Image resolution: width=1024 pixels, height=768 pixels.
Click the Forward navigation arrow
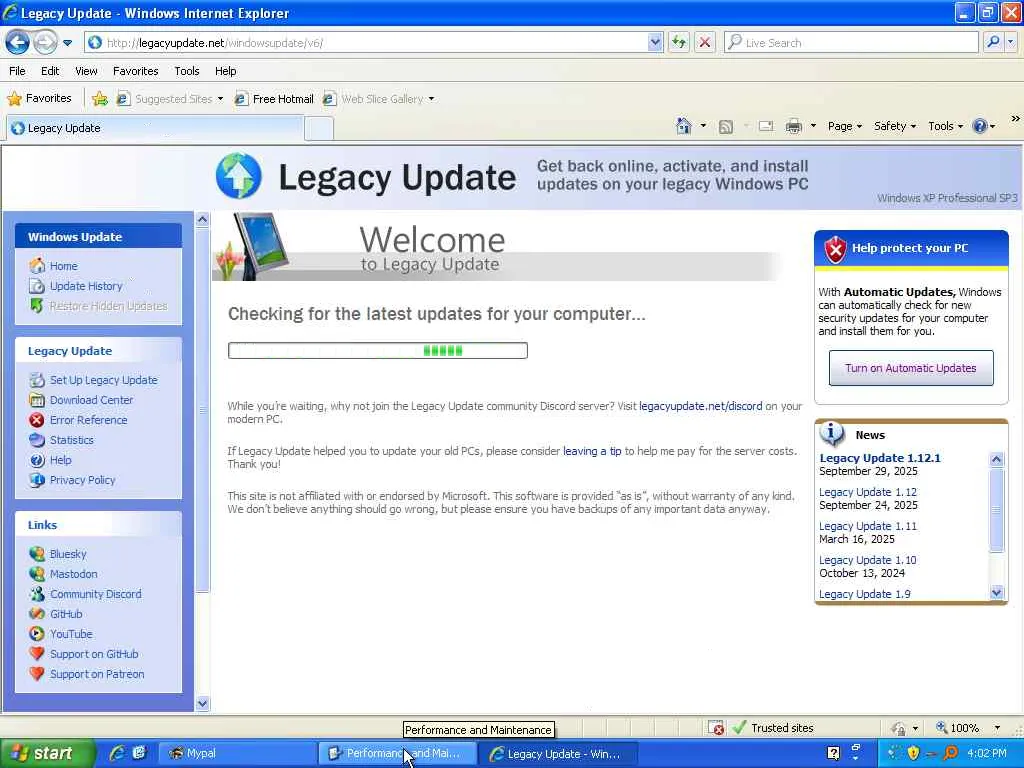44,43
